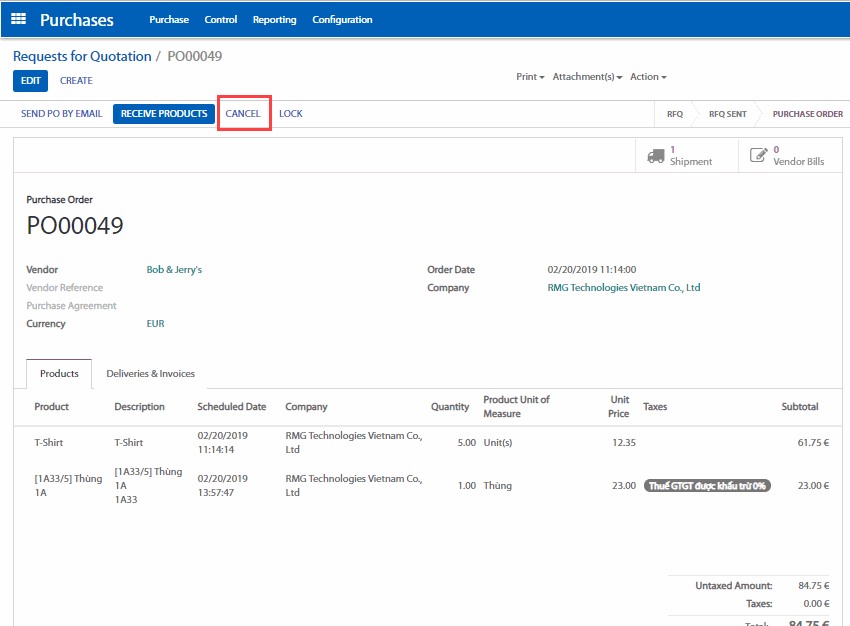Viewport: 850px width, 626px height.
Task: Click the Vendor Bills edit icon
Action: (759, 156)
